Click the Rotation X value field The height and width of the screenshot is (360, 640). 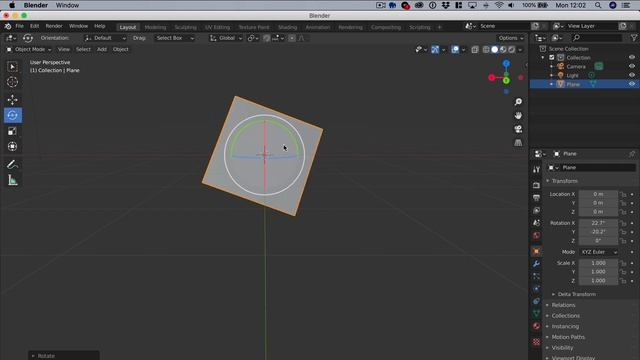[x=598, y=223]
